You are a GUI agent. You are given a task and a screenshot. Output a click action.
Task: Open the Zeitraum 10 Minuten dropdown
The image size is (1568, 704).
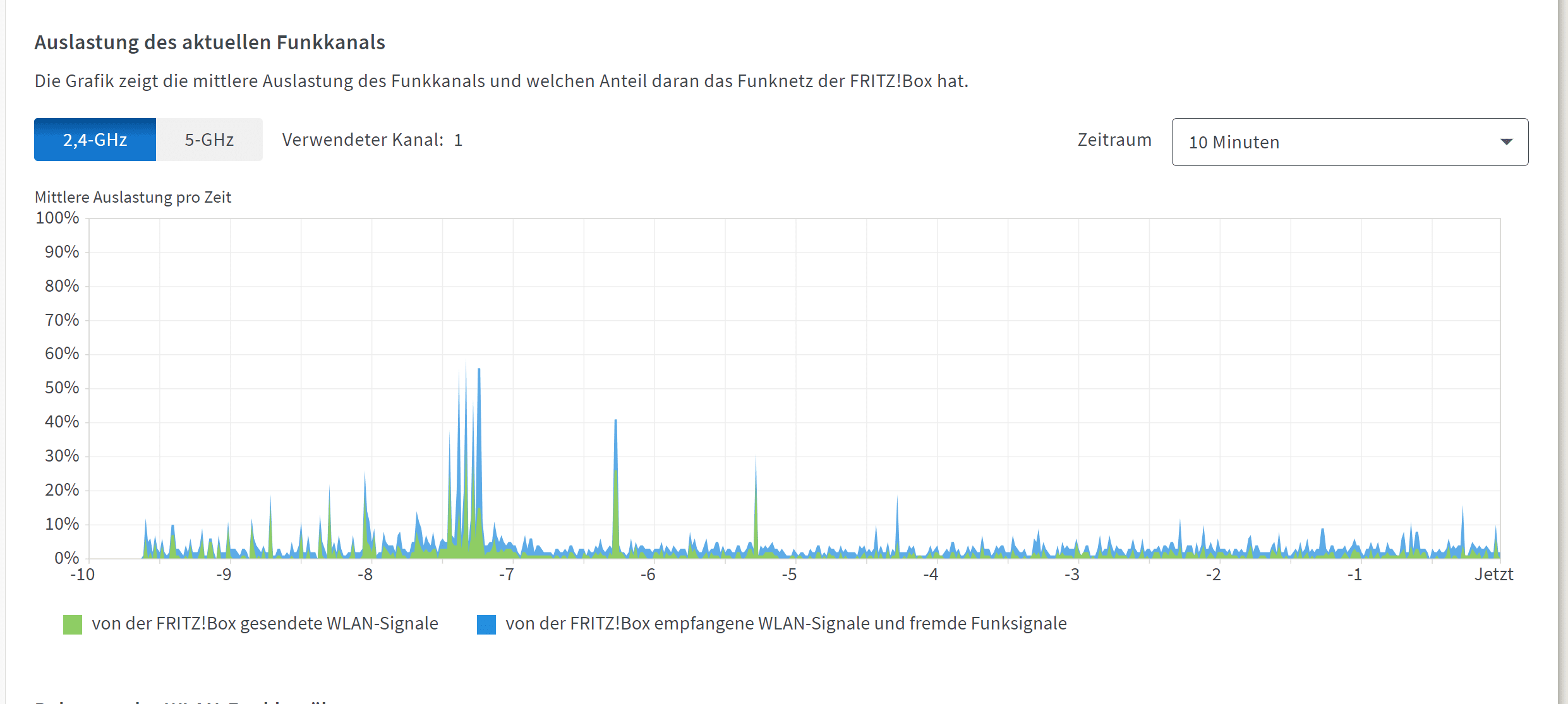pyautogui.click(x=1349, y=142)
